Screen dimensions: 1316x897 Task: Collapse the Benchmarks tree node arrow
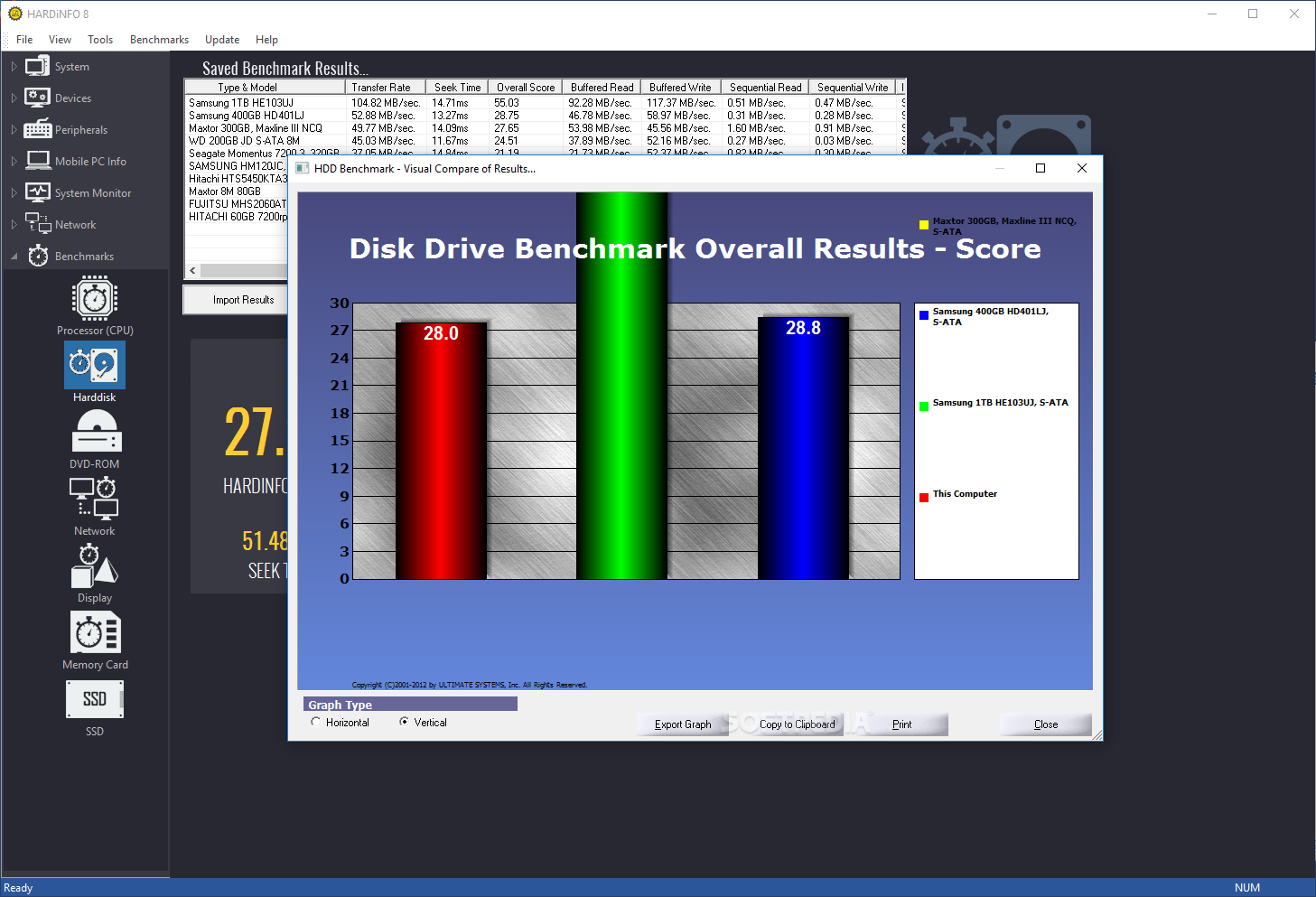point(14,257)
